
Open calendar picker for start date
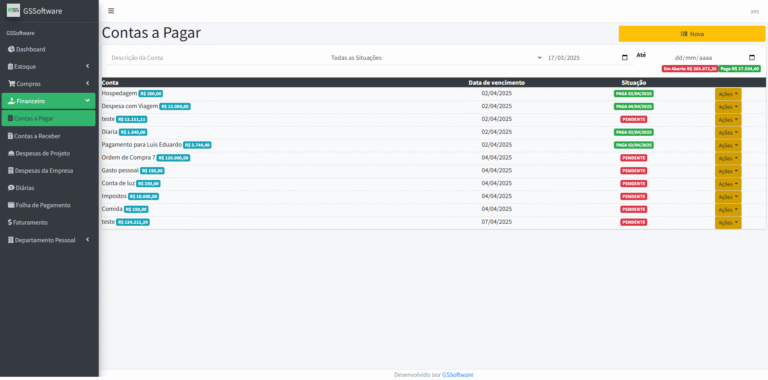(x=624, y=58)
